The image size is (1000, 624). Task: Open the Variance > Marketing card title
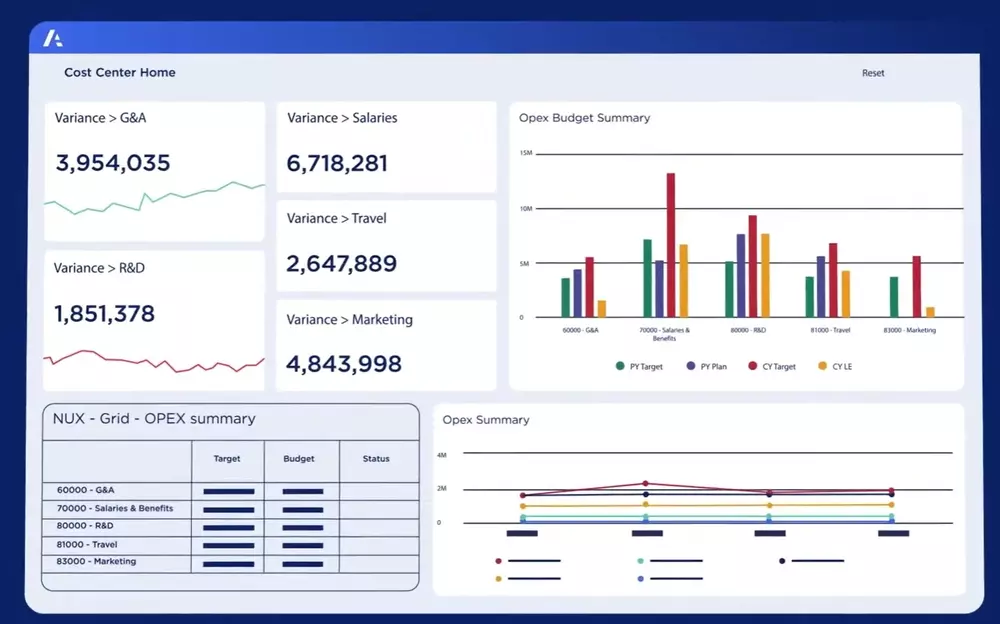(349, 319)
